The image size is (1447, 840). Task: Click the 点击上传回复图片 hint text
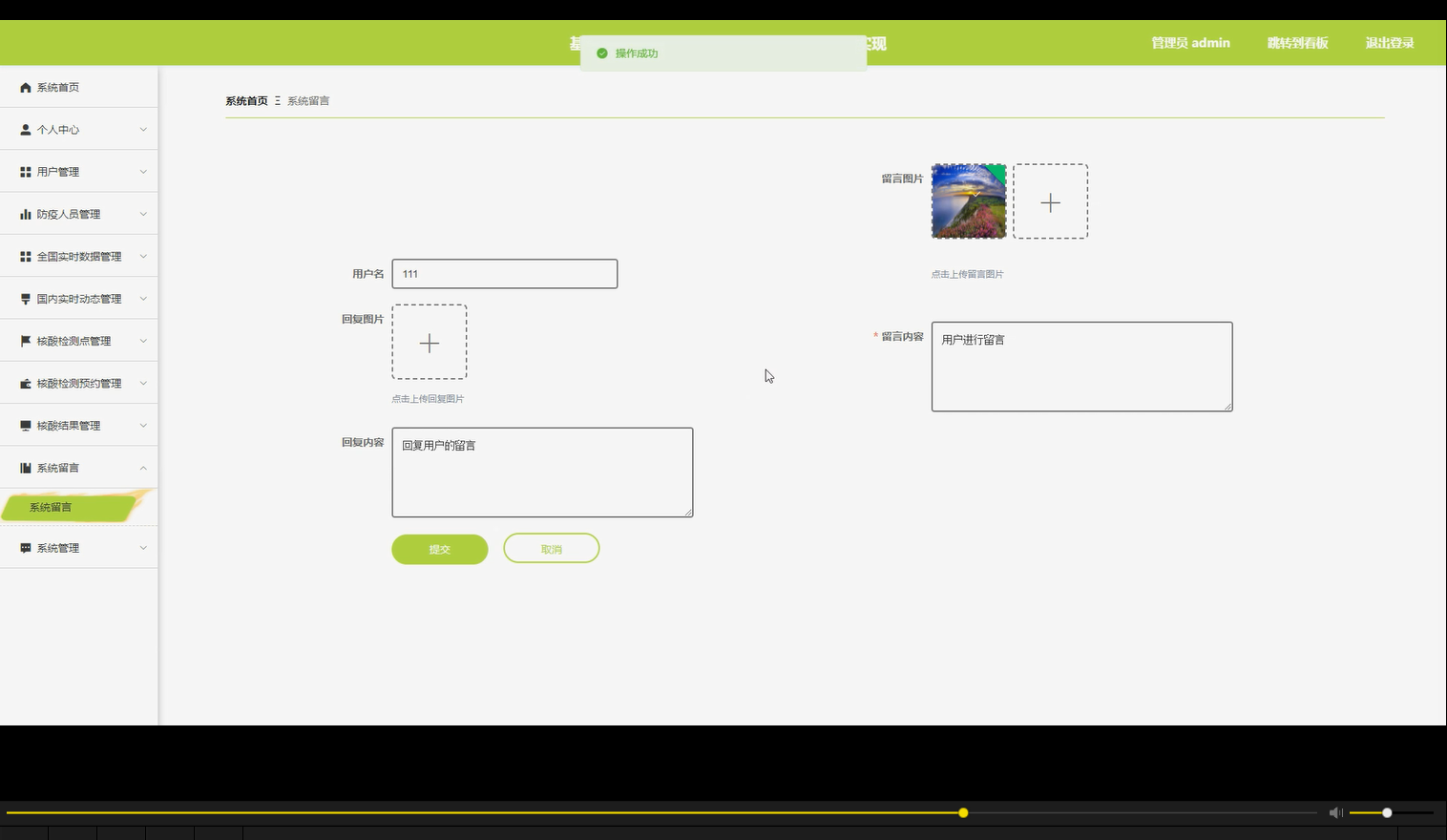(x=428, y=399)
